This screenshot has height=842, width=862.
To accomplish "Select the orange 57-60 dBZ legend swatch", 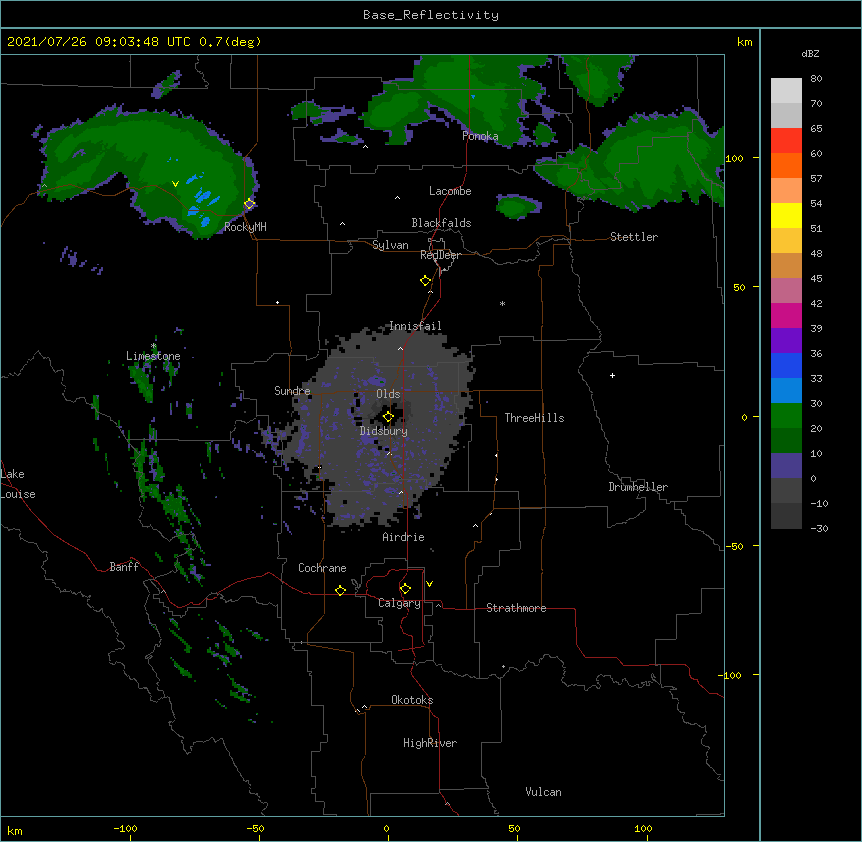I will click(786, 166).
